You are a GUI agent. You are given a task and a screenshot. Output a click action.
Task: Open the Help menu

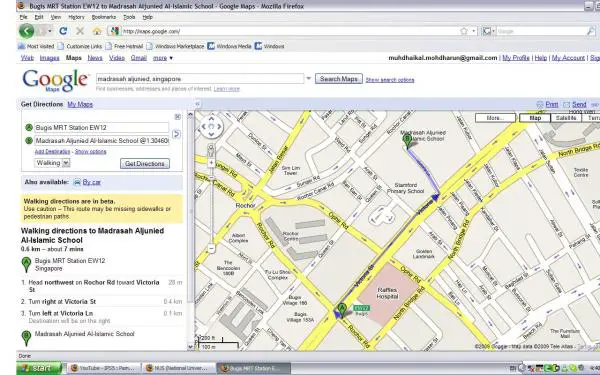click(148, 17)
